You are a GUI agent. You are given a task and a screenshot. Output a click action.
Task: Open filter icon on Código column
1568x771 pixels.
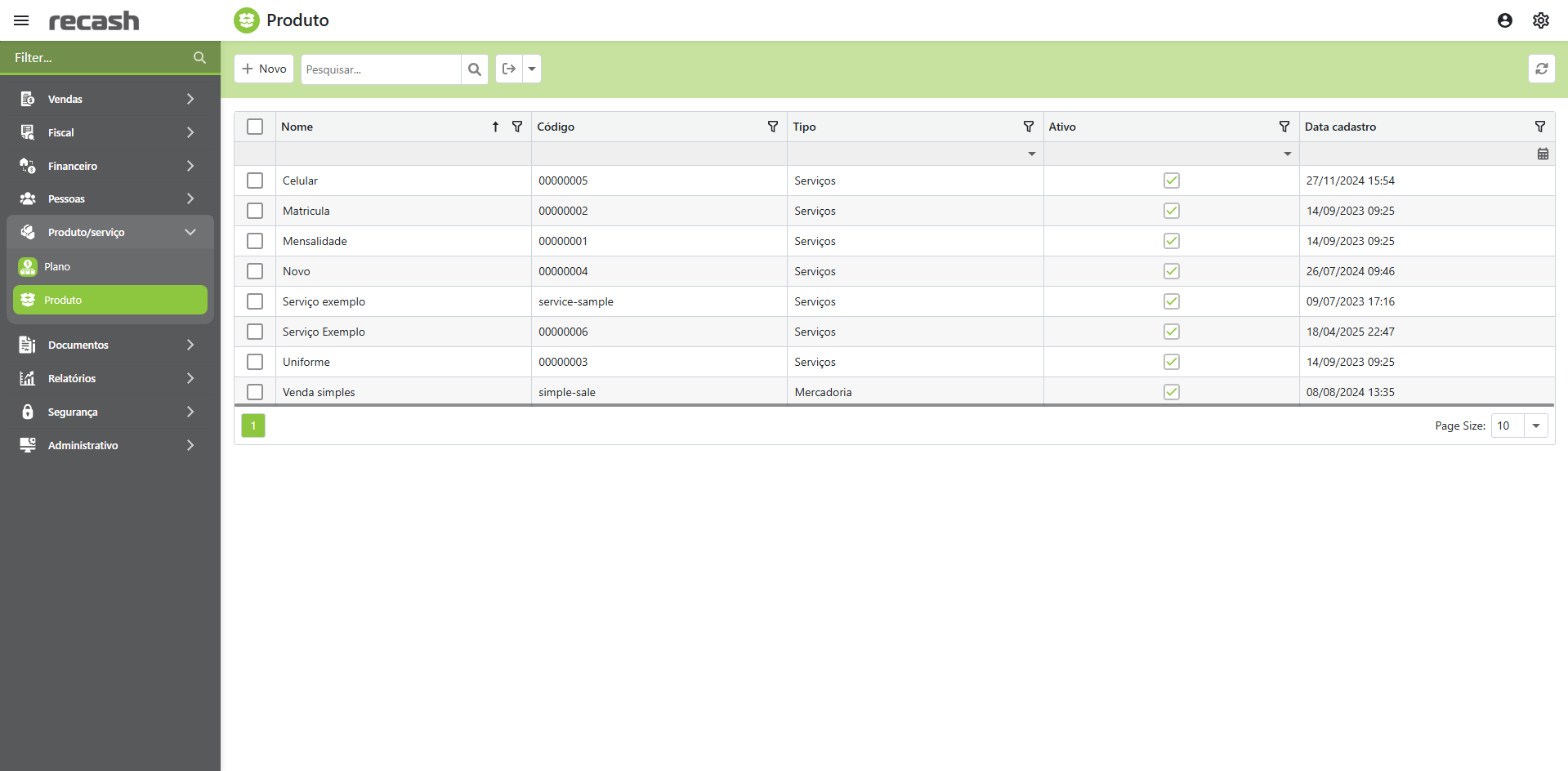click(x=772, y=127)
